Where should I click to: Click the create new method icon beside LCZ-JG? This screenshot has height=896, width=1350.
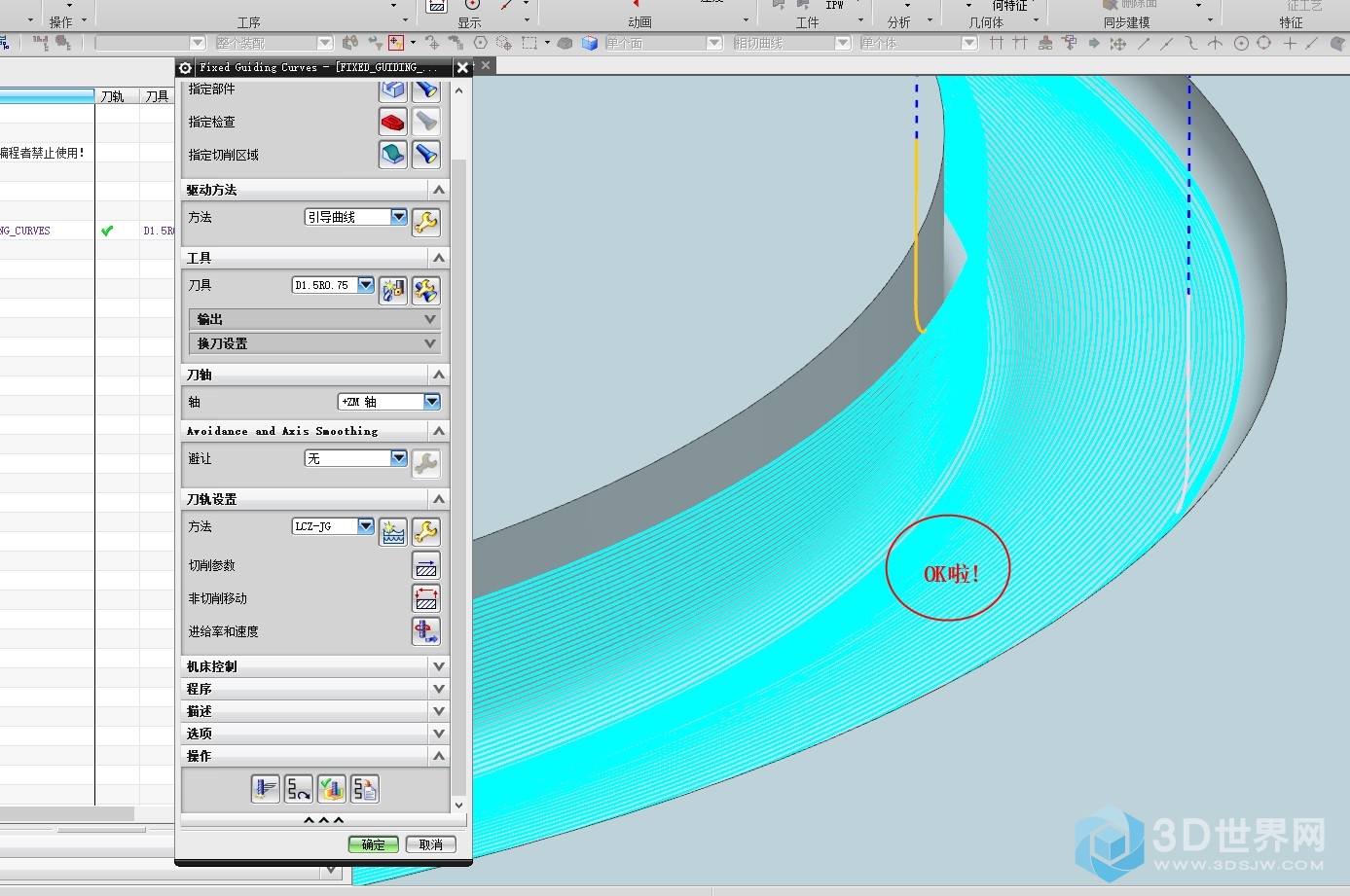coord(393,531)
